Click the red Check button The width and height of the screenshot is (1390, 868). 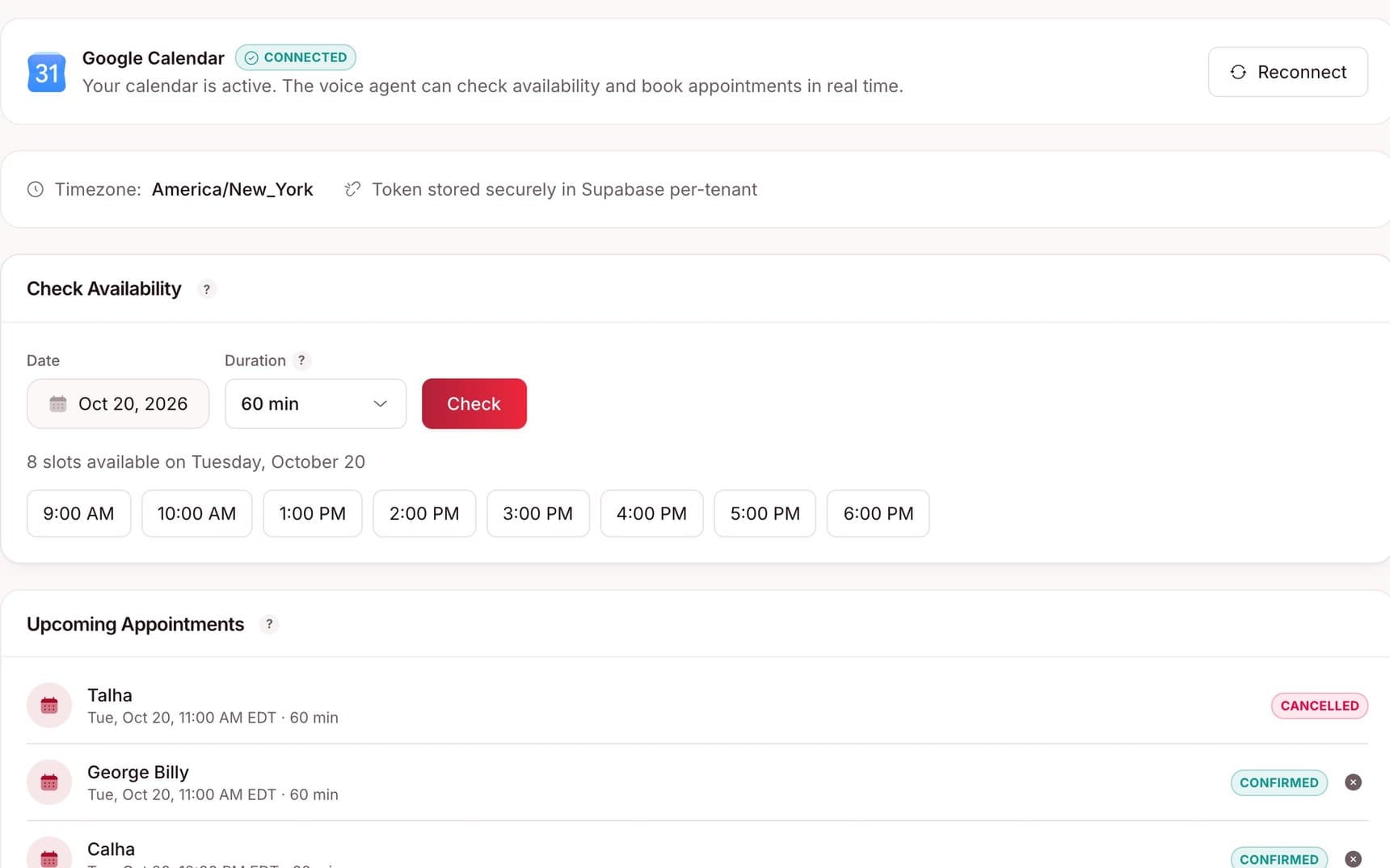click(x=474, y=403)
